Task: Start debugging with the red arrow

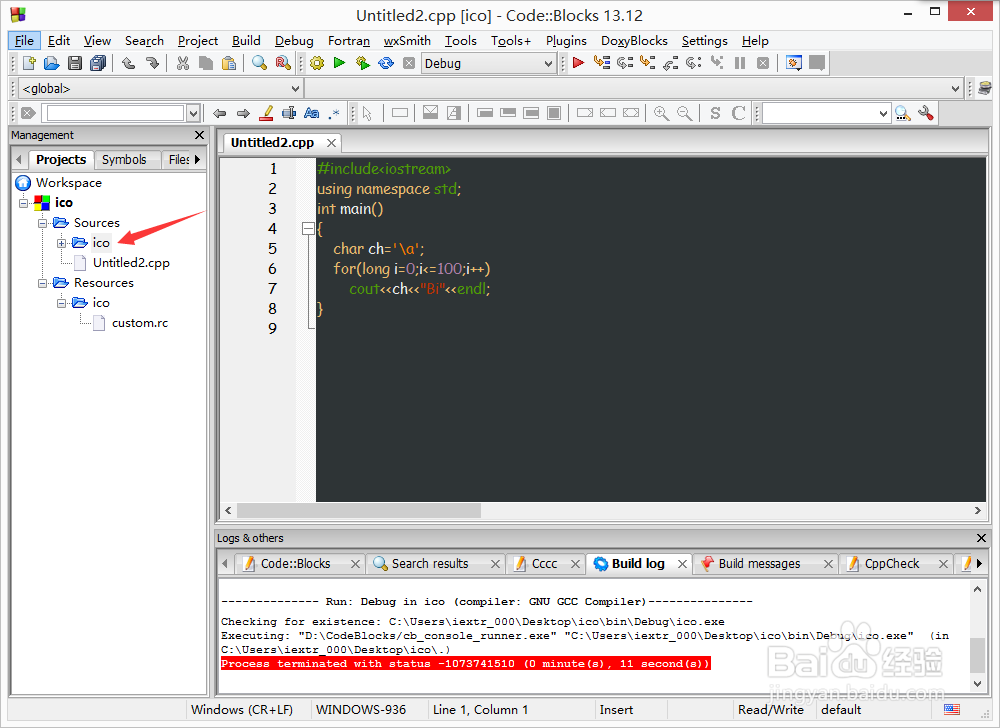Action: tap(578, 62)
